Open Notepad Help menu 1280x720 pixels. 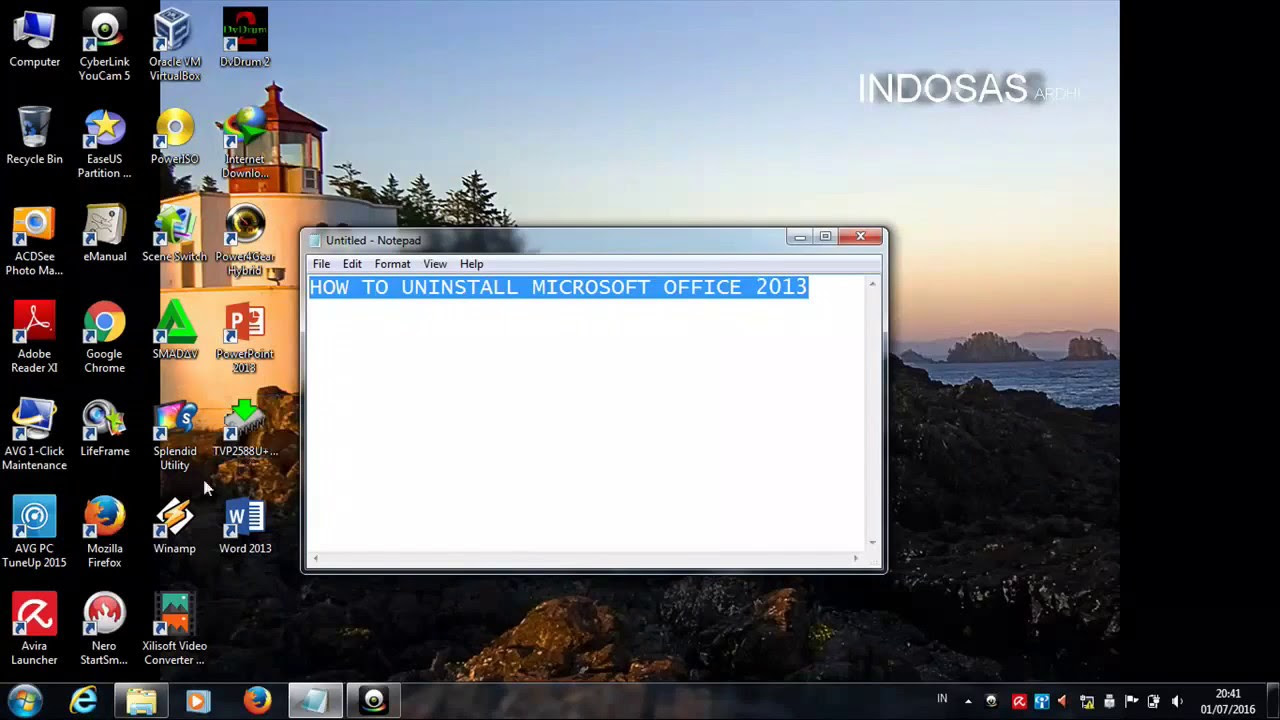[x=472, y=264]
